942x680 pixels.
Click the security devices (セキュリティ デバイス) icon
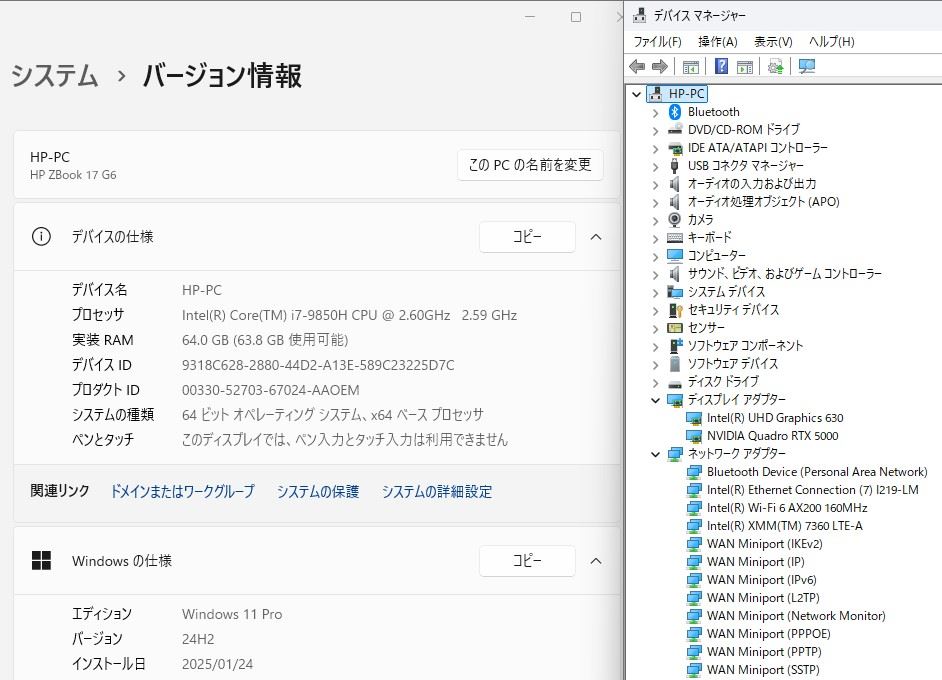pyautogui.click(x=675, y=310)
